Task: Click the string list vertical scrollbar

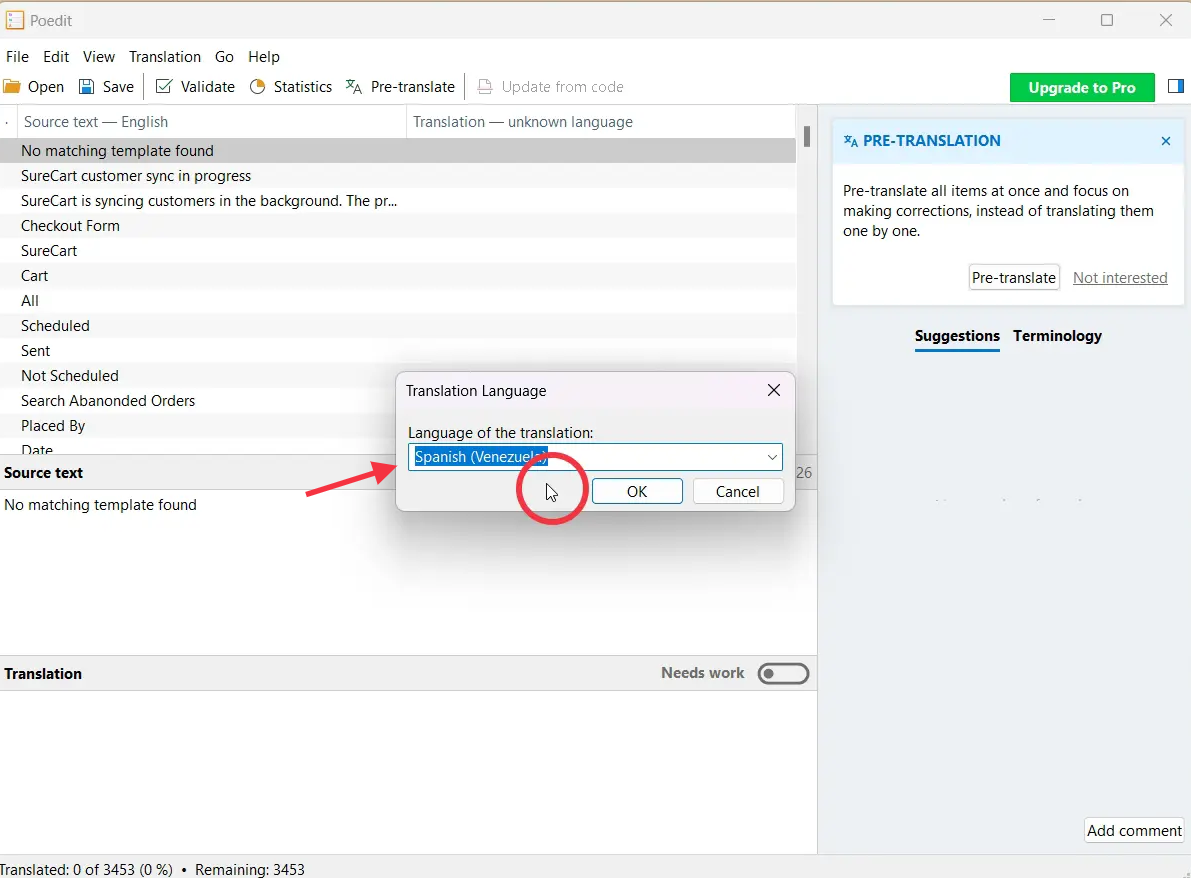Action: tap(806, 136)
